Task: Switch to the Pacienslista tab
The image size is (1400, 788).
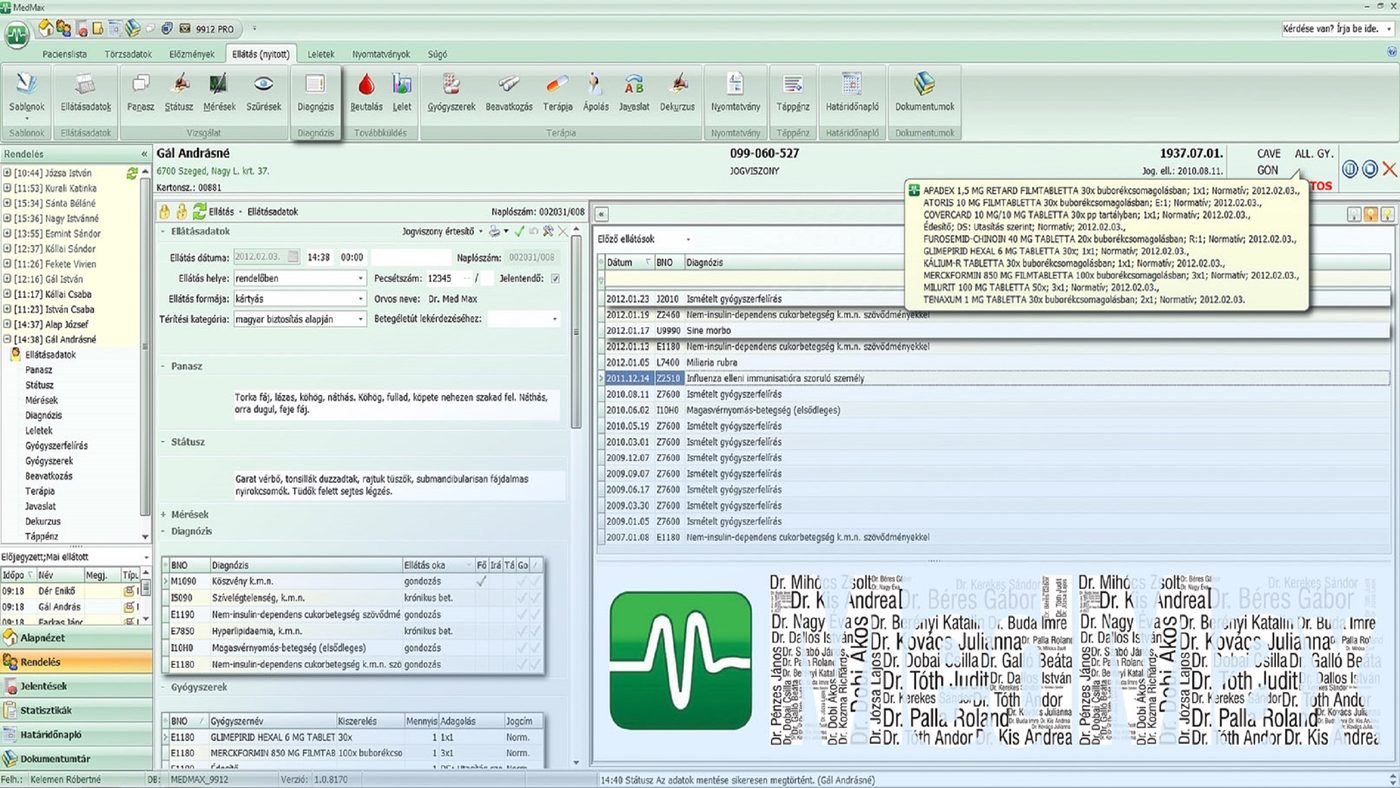Action: pyautogui.click(x=66, y=53)
